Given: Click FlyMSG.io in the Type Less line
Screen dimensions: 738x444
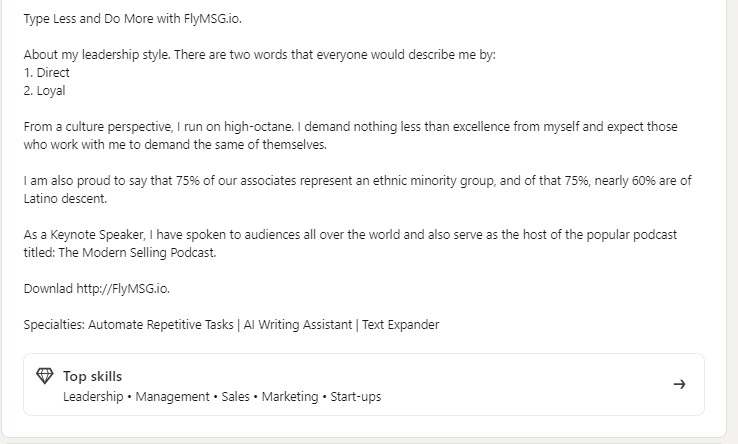Looking at the screenshot, I should tap(212, 19).
